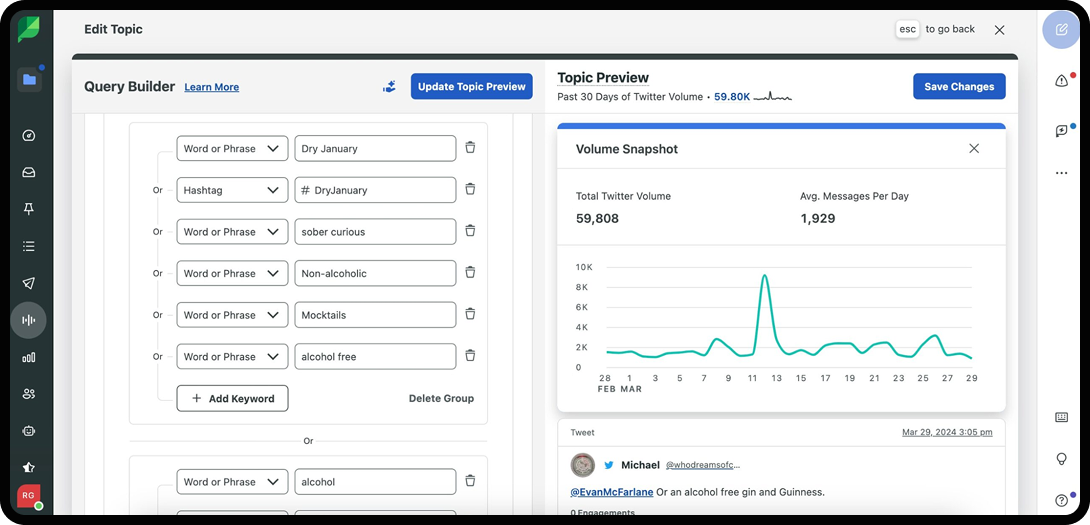Click the @EvanMcFarlane mention link
Screen dimensions: 1090x525
[x=612, y=492]
